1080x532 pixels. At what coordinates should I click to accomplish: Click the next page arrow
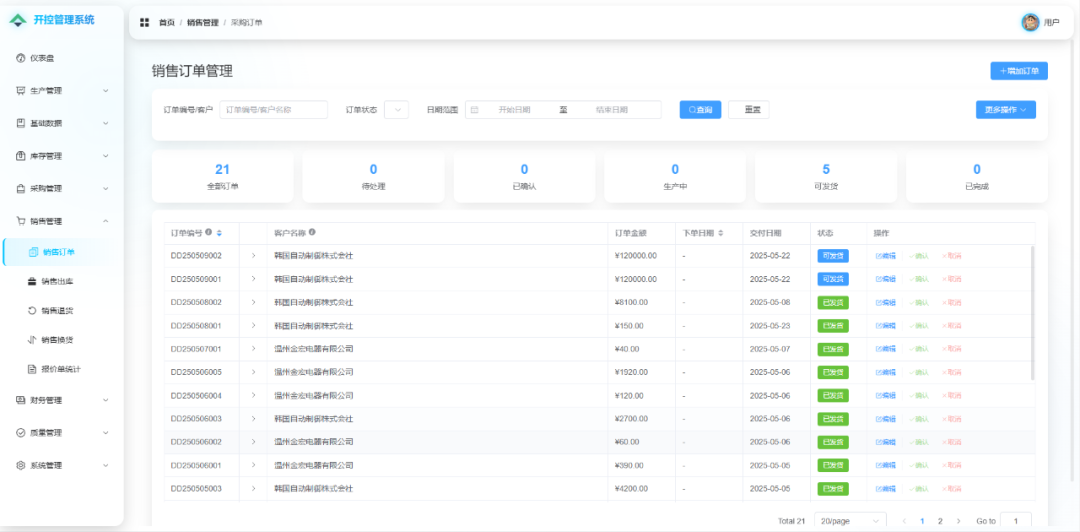tap(958, 521)
